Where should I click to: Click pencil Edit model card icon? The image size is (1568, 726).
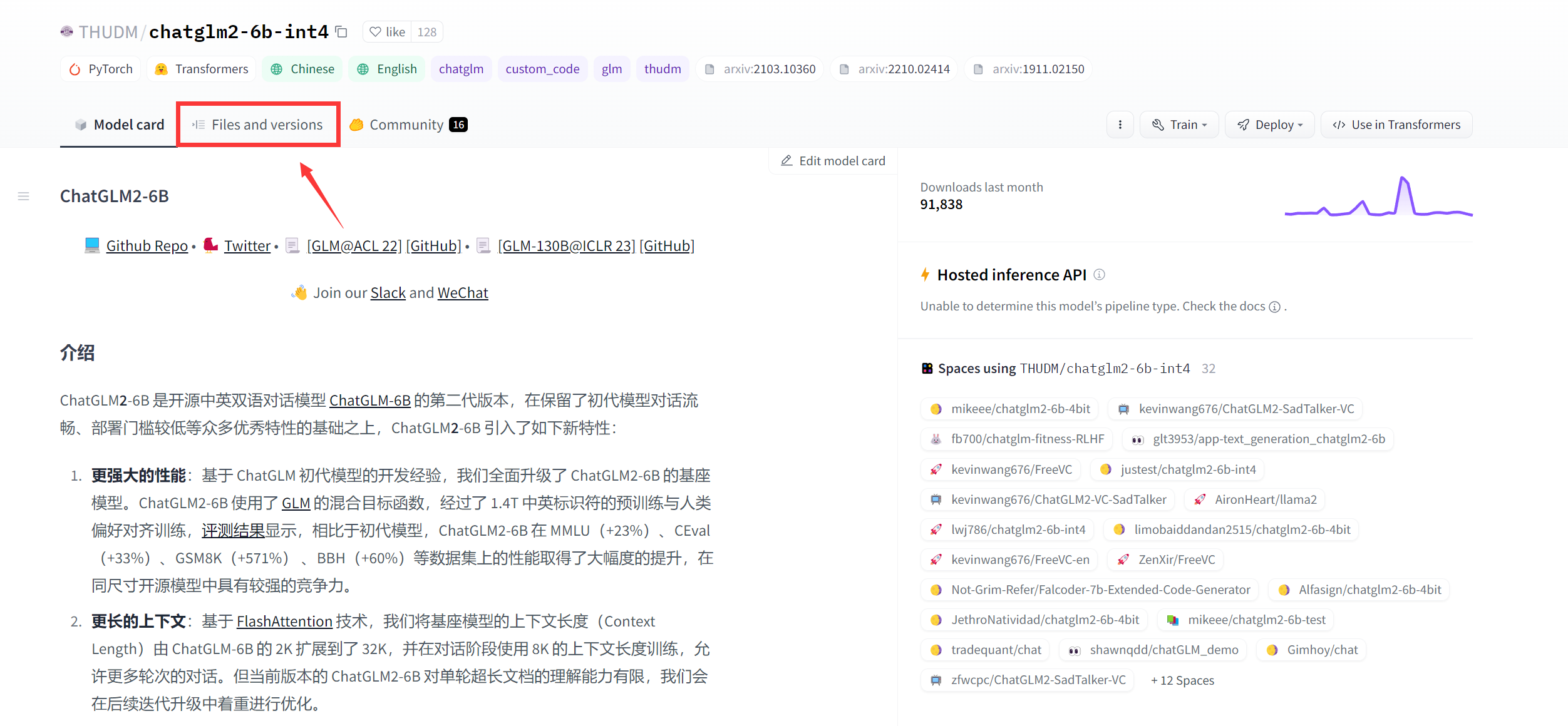[x=787, y=161]
